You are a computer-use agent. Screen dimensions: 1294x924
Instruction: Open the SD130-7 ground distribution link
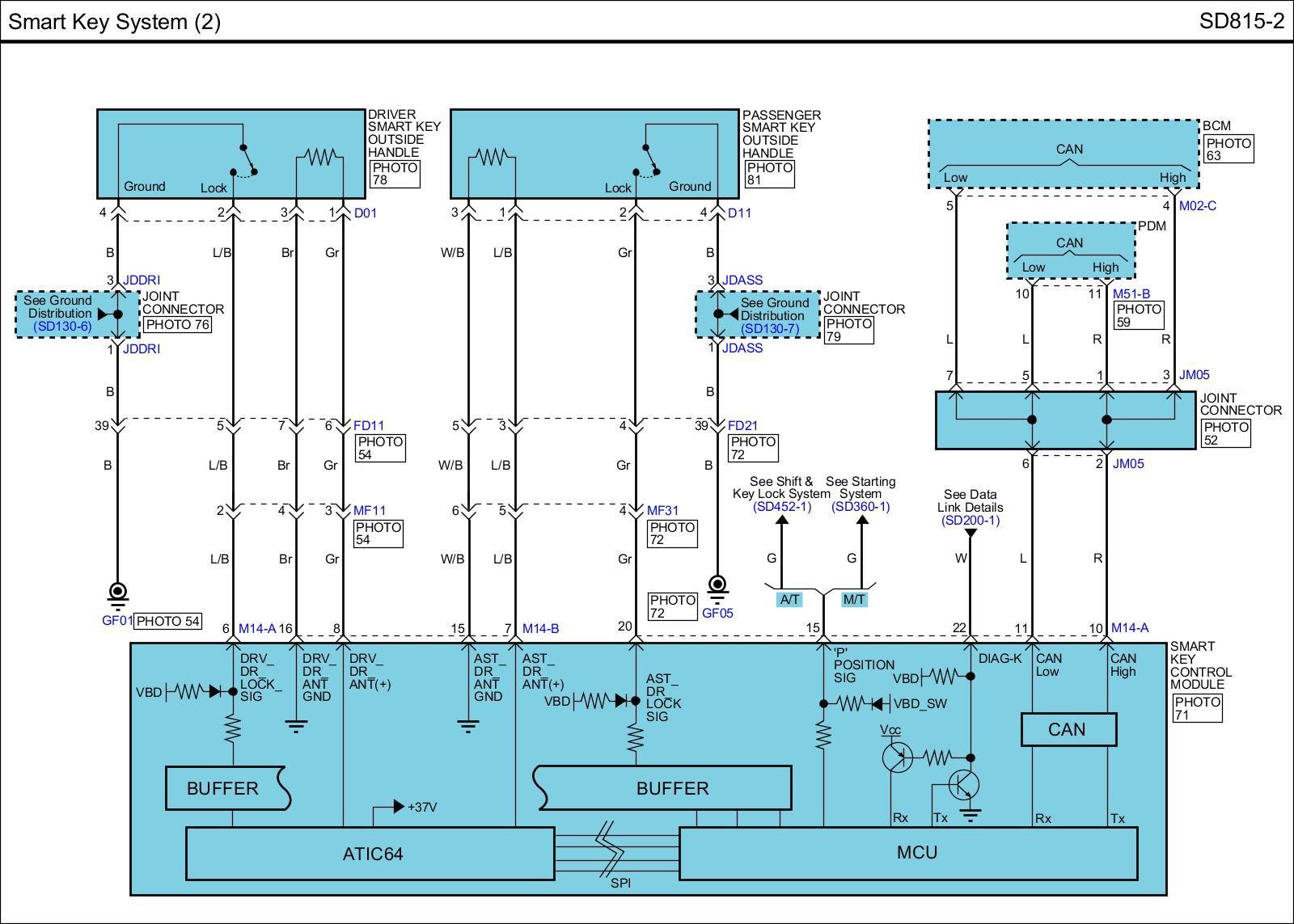769,329
